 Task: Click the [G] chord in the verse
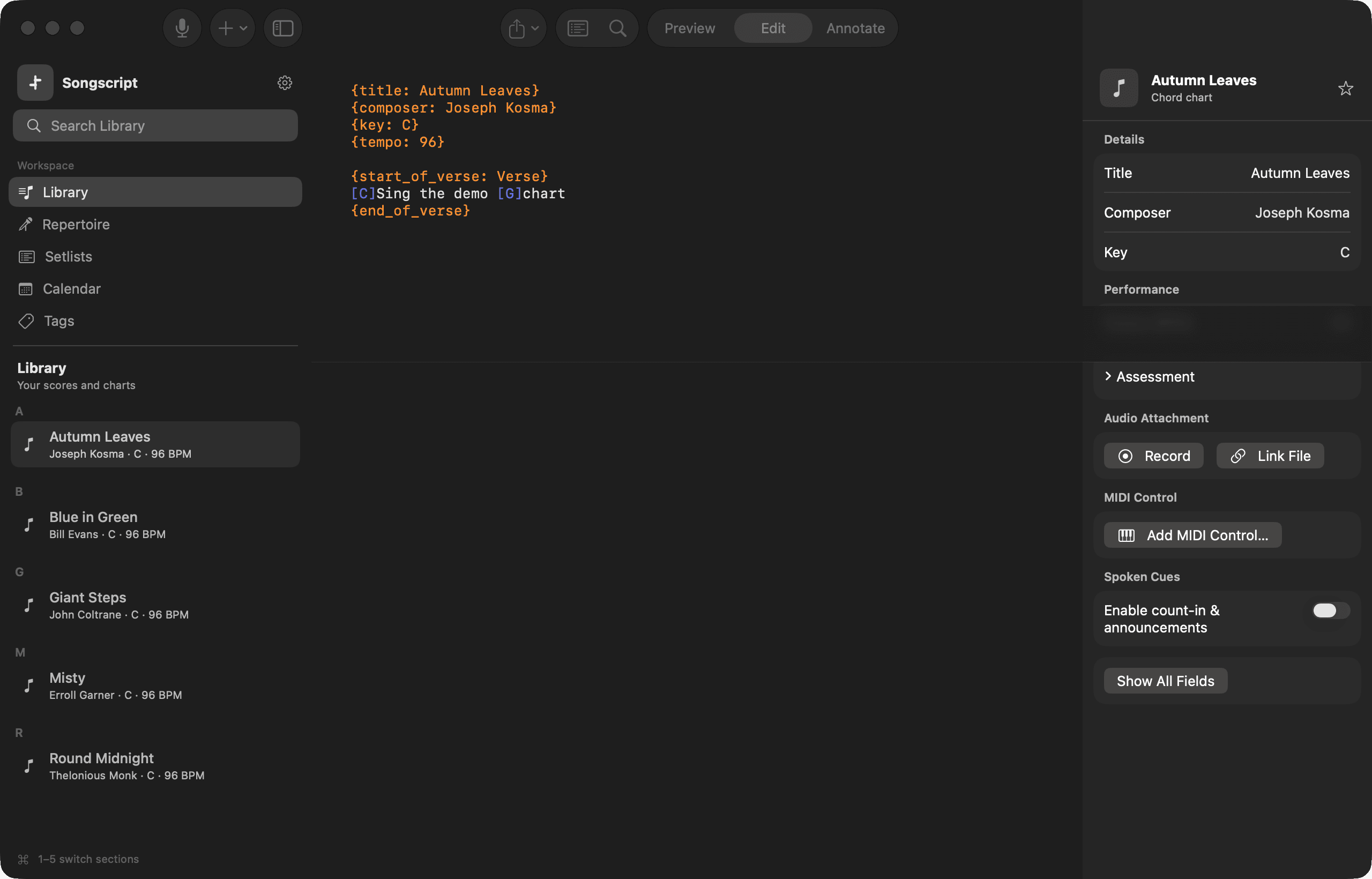[510, 193]
